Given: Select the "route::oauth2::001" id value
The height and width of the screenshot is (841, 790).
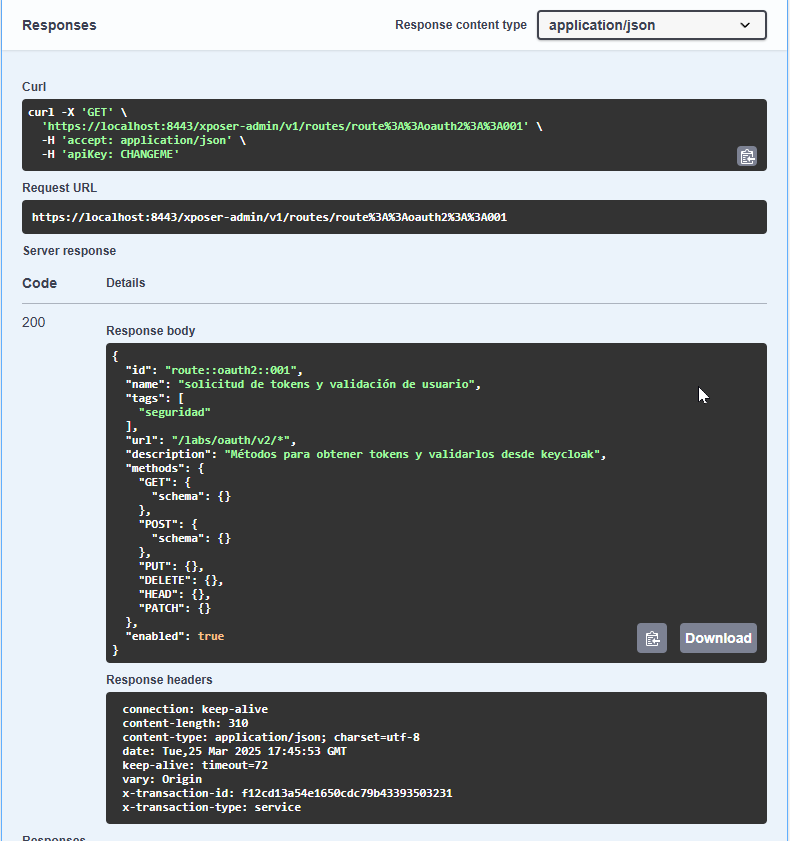Looking at the screenshot, I should [233, 370].
